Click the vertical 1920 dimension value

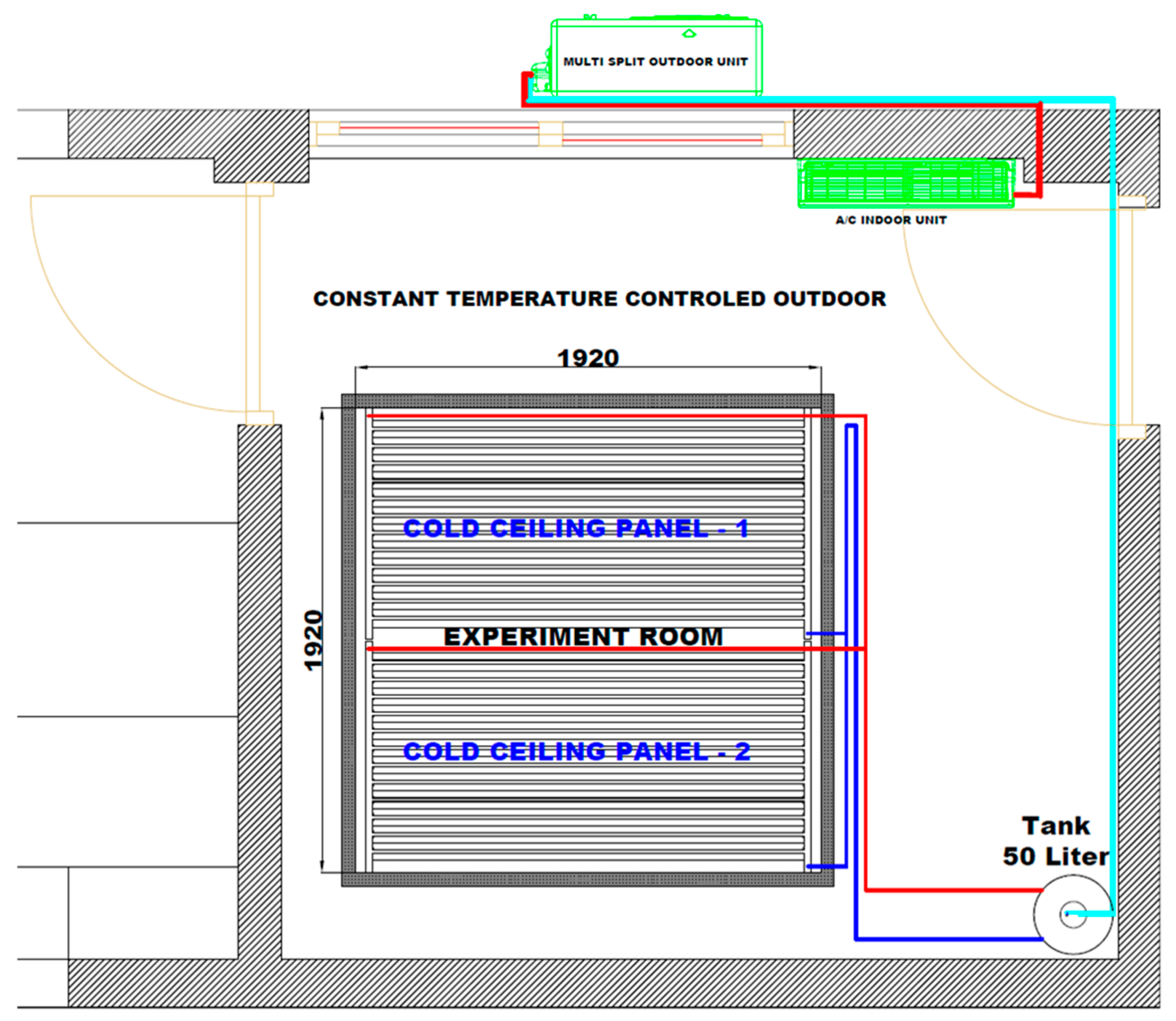(x=314, y=641)
